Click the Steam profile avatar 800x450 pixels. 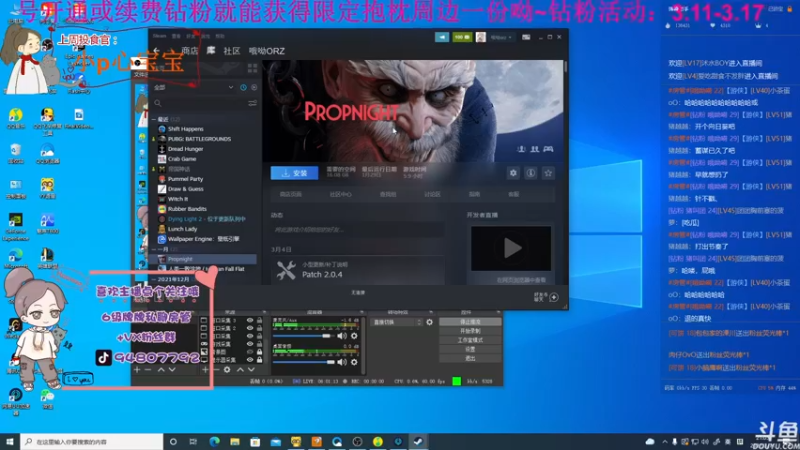point(481,37)
